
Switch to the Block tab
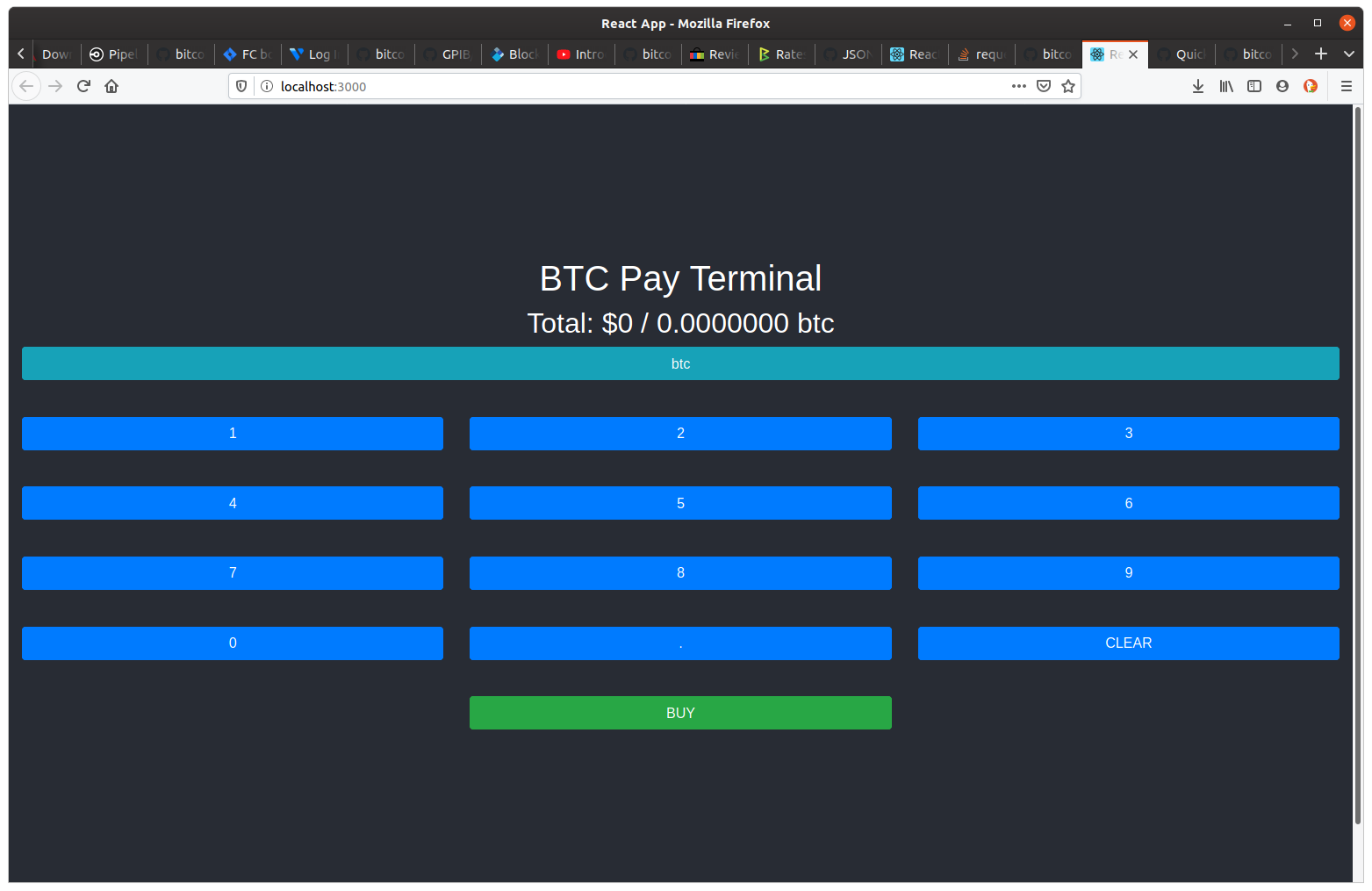514,54
